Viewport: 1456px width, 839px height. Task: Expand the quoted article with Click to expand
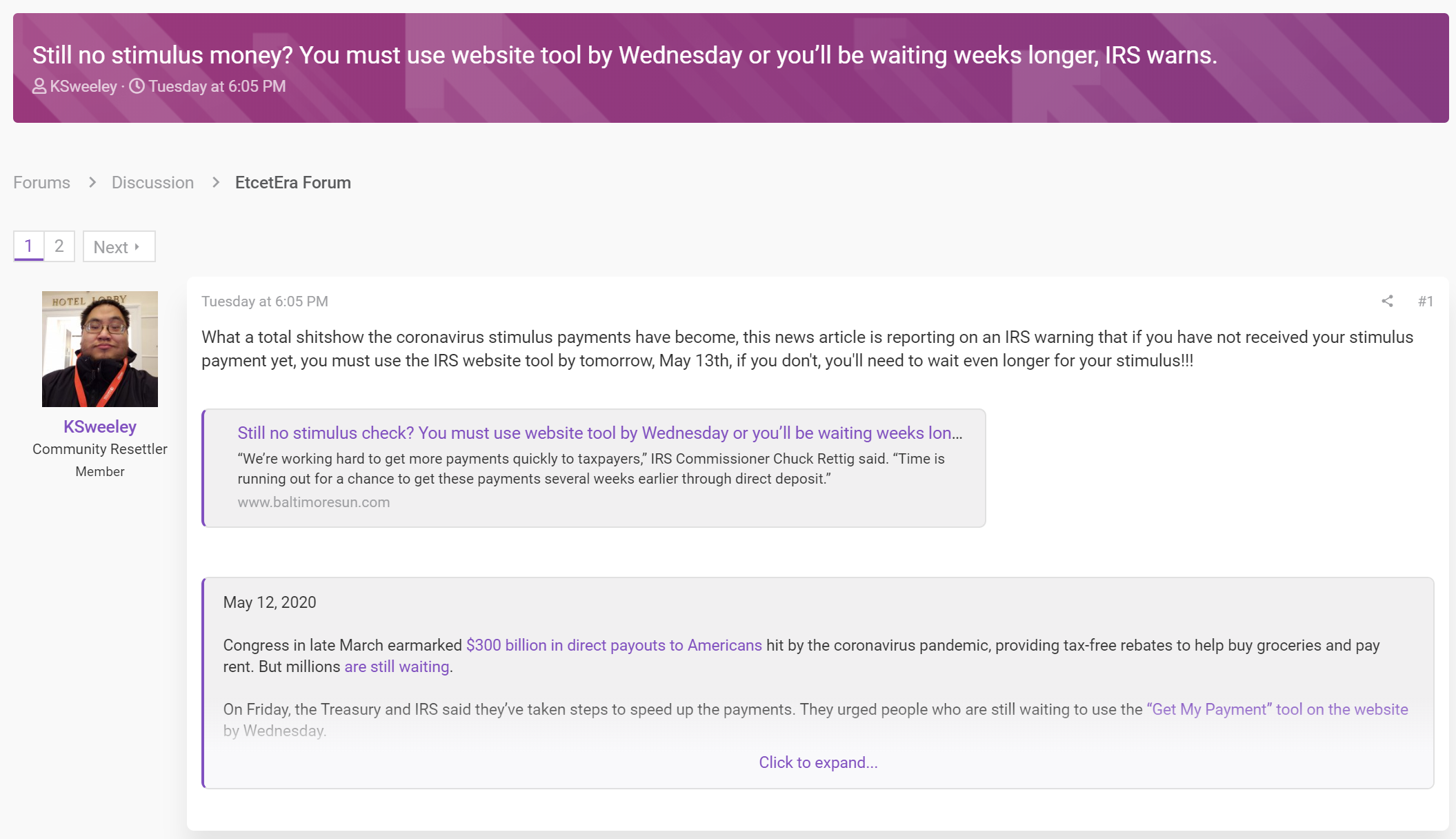pyautogui.click(x=818, y=762)
